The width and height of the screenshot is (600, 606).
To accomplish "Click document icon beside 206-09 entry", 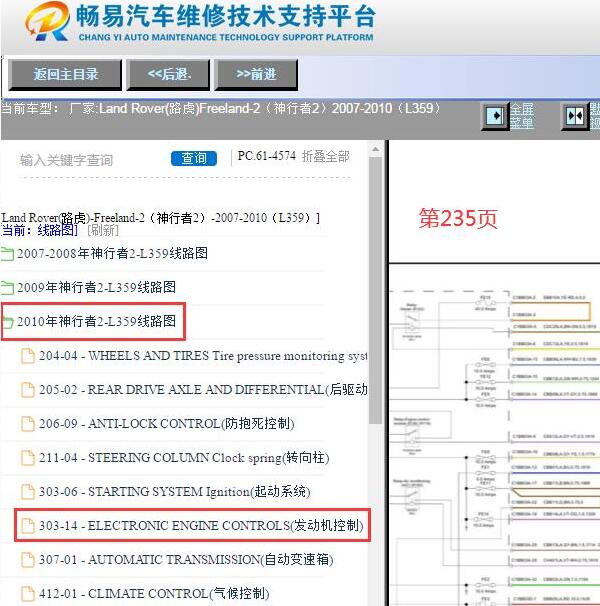I will click(27, 424).
